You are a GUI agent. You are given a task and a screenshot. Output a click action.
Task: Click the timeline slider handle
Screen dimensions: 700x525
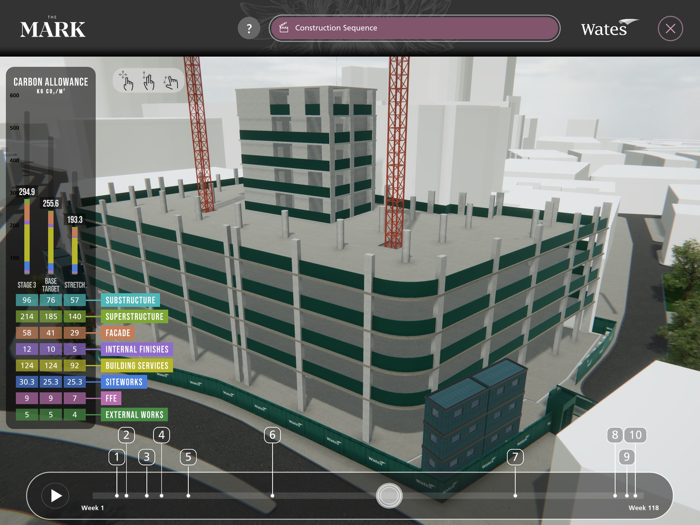click(x=389, y=496)
